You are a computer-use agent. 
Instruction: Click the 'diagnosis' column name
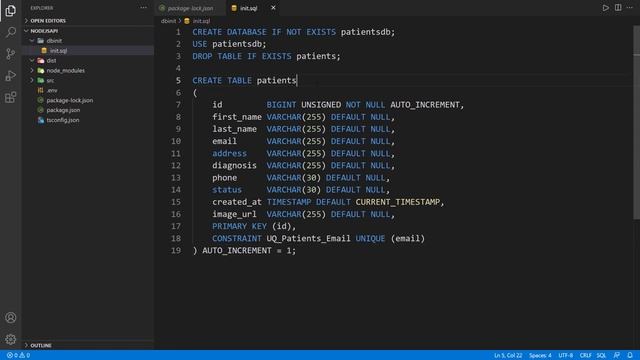pos(234,166)
